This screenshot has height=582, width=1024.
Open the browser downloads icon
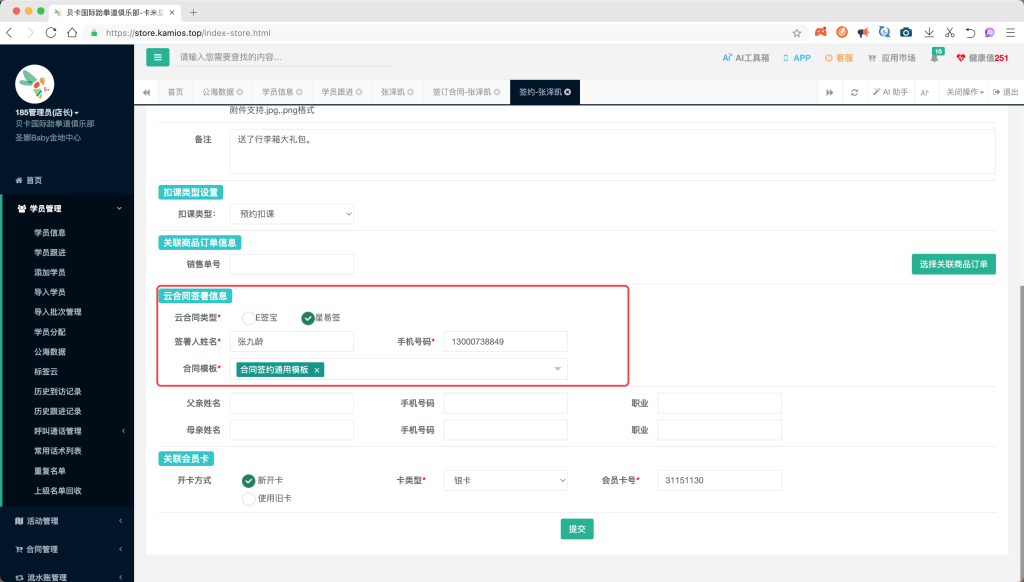[x=929, y=33]
